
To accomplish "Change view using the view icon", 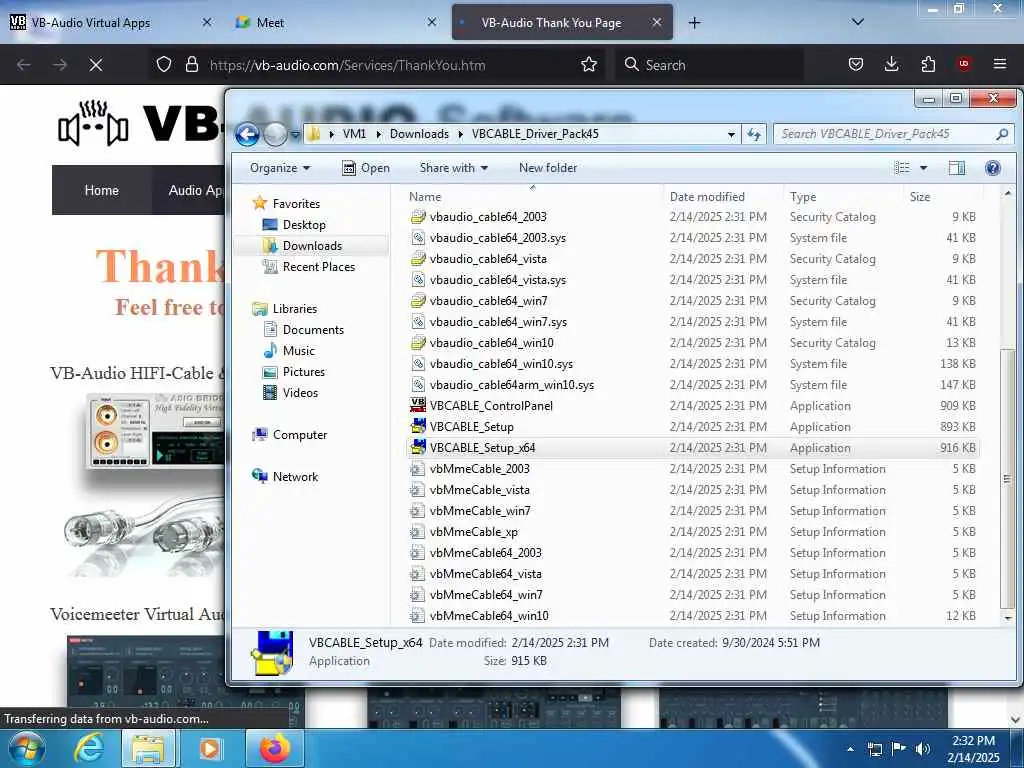I will click(x=902, y=168).
